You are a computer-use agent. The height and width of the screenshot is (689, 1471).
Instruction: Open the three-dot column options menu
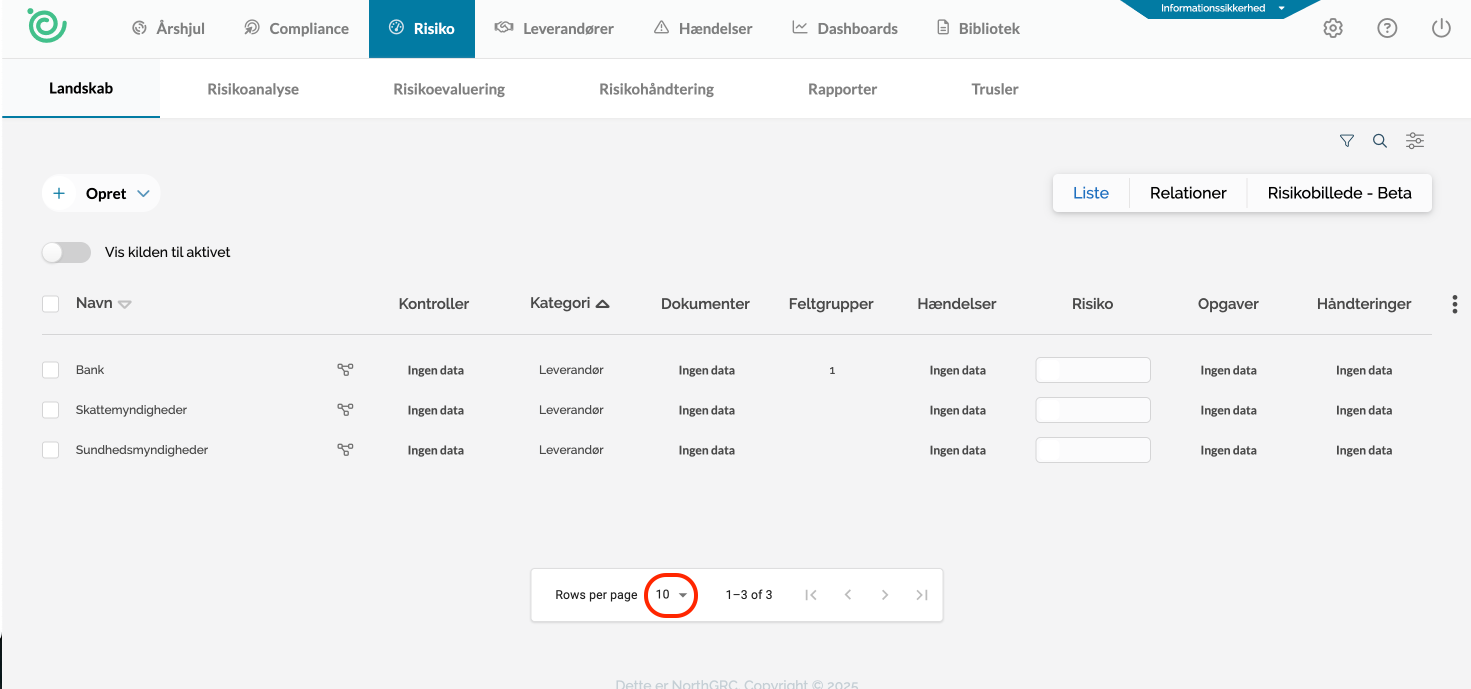click(1454, 304)
